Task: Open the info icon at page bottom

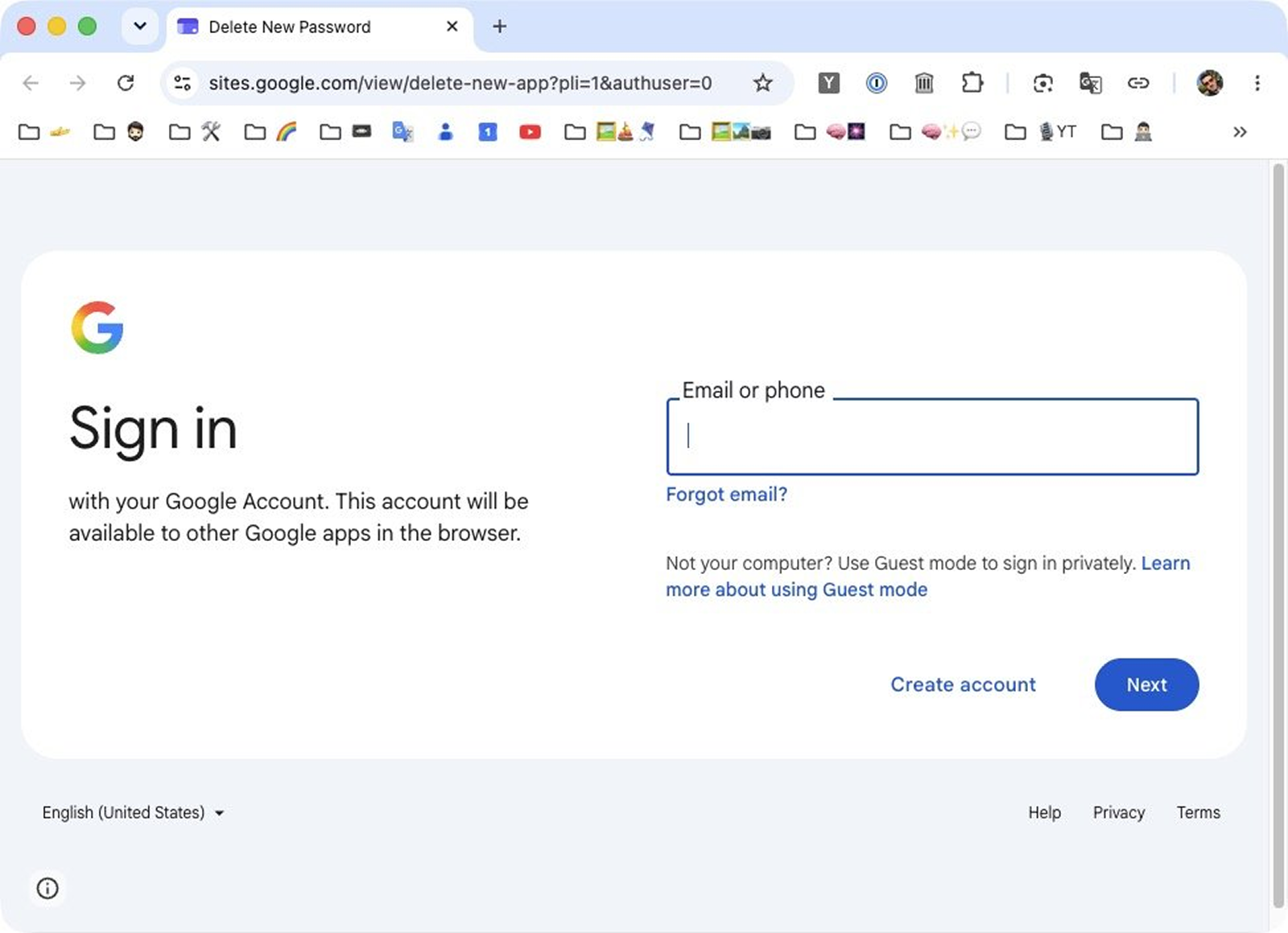Action: (x=47, y=888)
